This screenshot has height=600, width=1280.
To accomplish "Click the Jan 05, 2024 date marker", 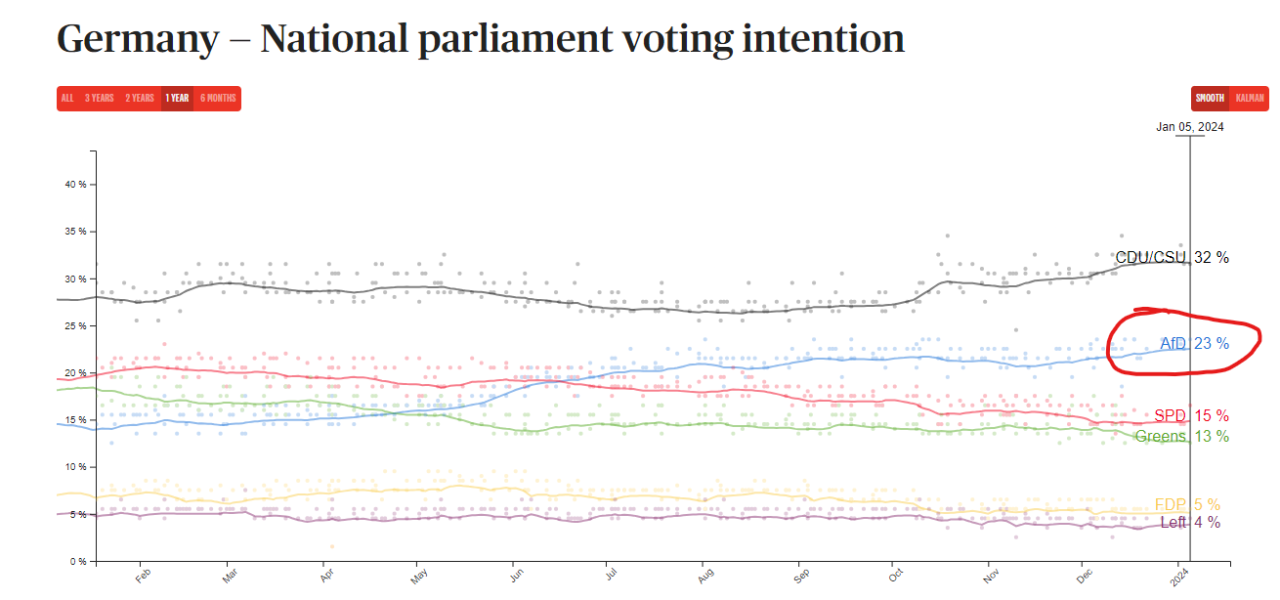I will 1190,127.
